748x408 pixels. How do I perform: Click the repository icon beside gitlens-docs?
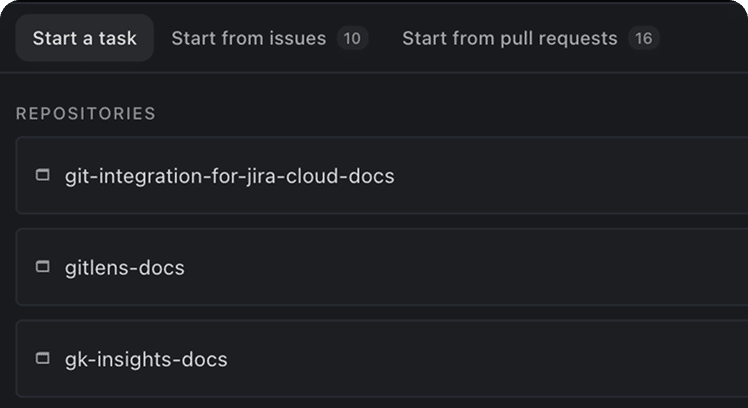(x=43, y=267)
